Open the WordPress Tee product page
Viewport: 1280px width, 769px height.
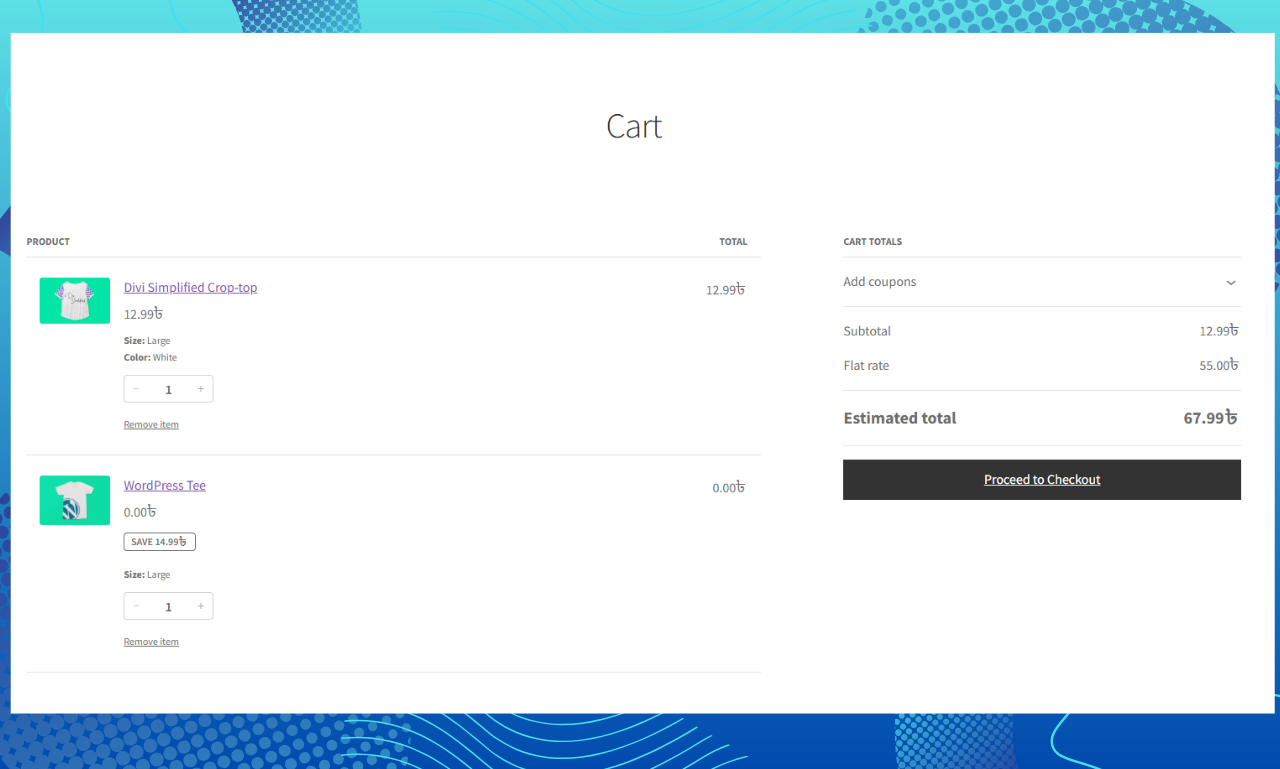(164, 485)
